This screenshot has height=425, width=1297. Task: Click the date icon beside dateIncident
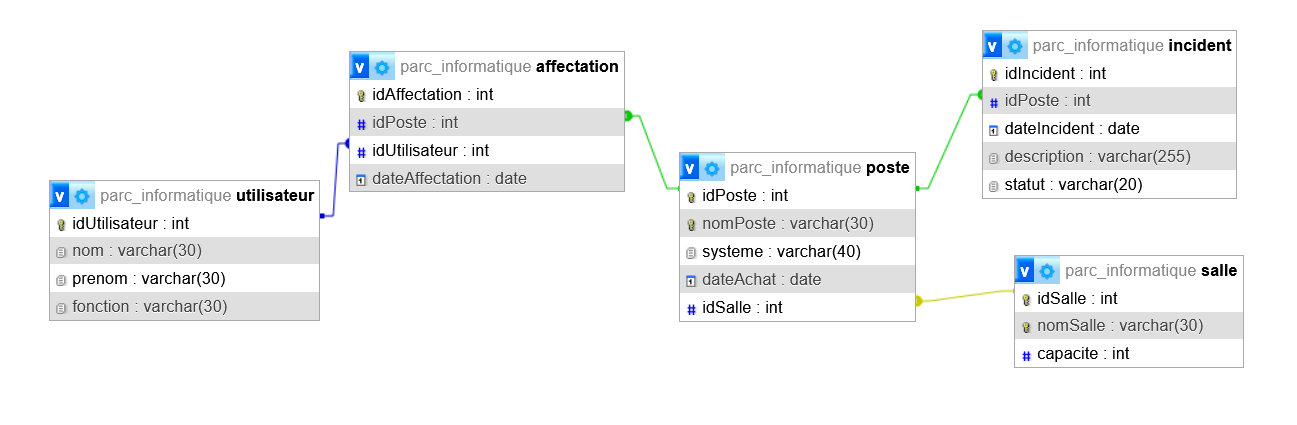(994, 129)
